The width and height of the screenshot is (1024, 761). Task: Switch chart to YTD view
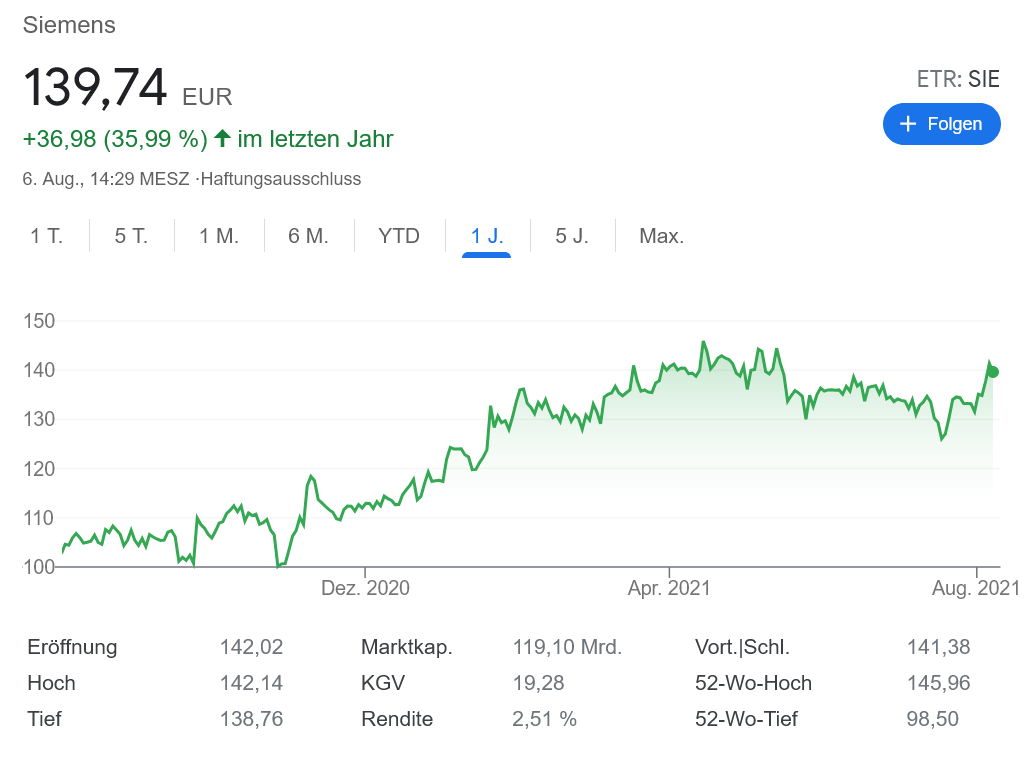(399, 236)
